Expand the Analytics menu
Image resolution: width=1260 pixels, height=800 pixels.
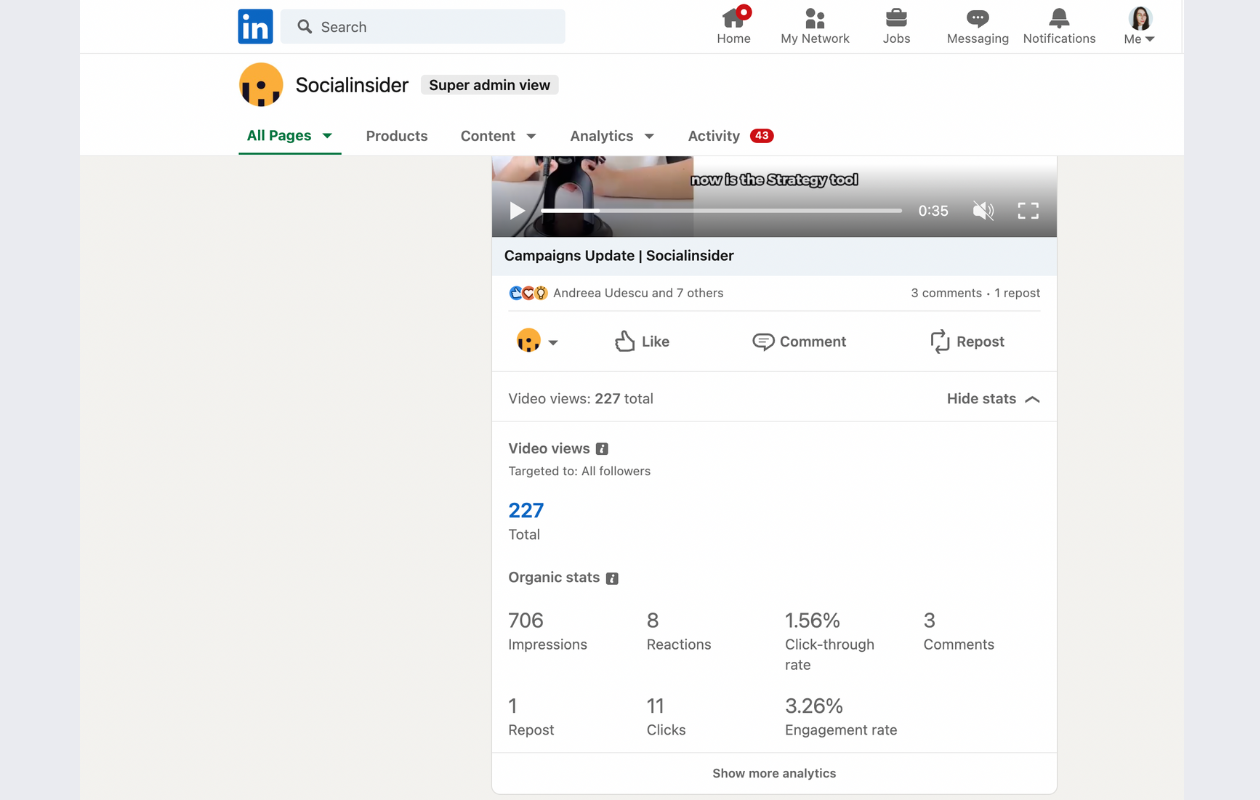[612, 136]
